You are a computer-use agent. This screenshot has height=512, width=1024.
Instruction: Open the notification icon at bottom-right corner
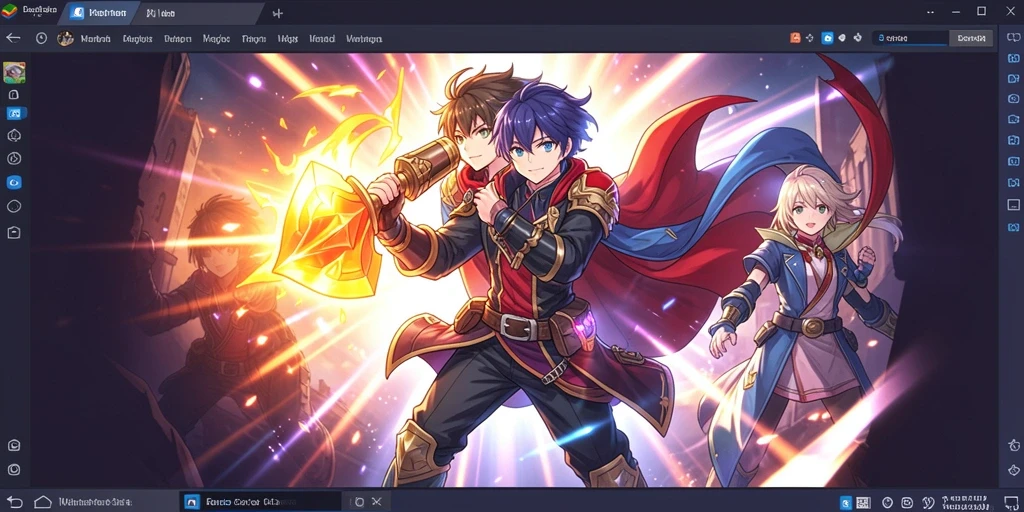click(1010, 502)
